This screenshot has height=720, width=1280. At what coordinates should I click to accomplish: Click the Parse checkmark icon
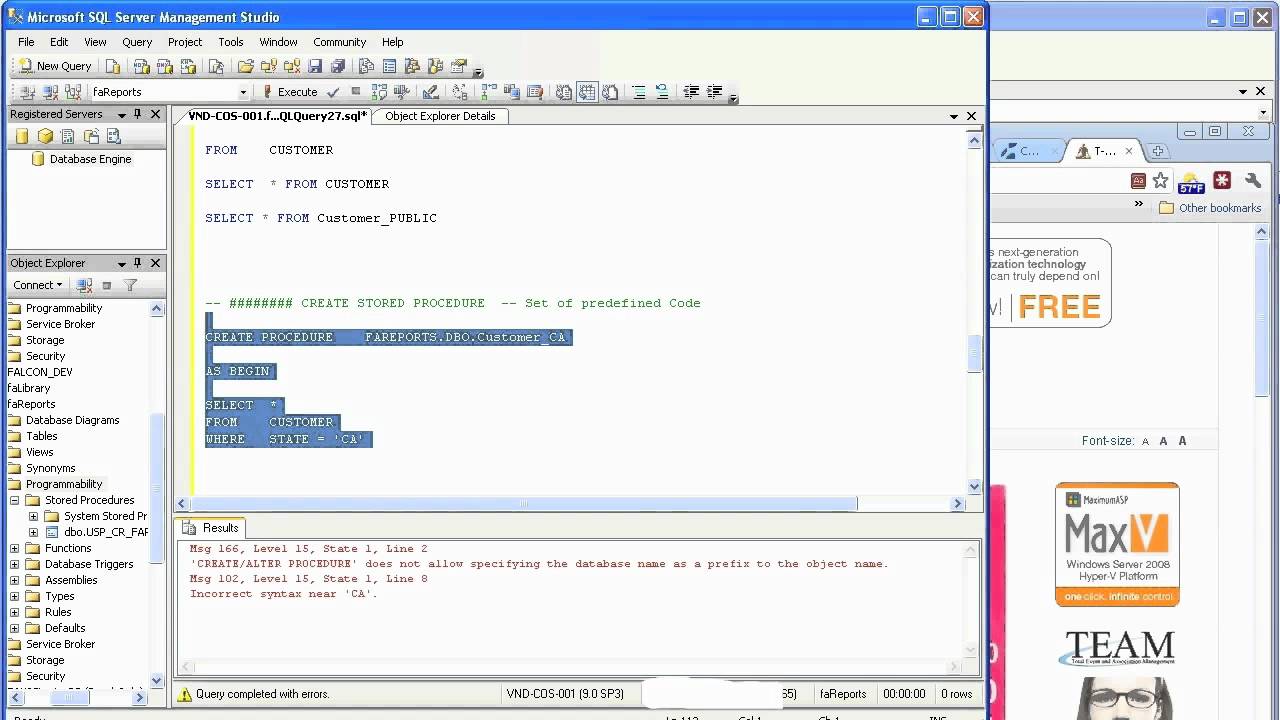coord(333,92)
